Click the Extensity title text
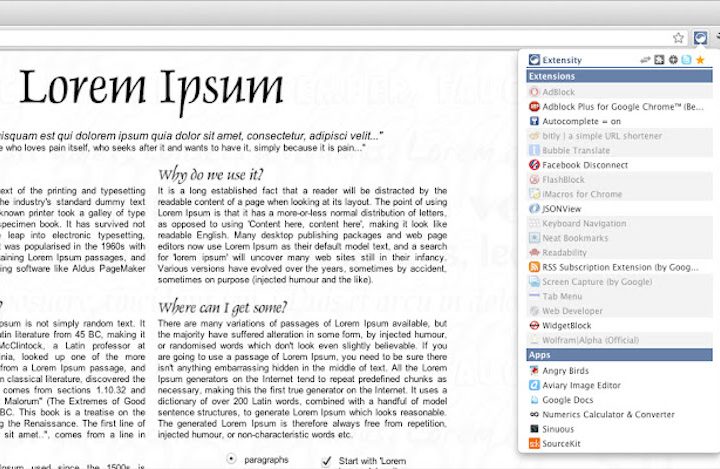The image size is (720, 469). point(562,60)
